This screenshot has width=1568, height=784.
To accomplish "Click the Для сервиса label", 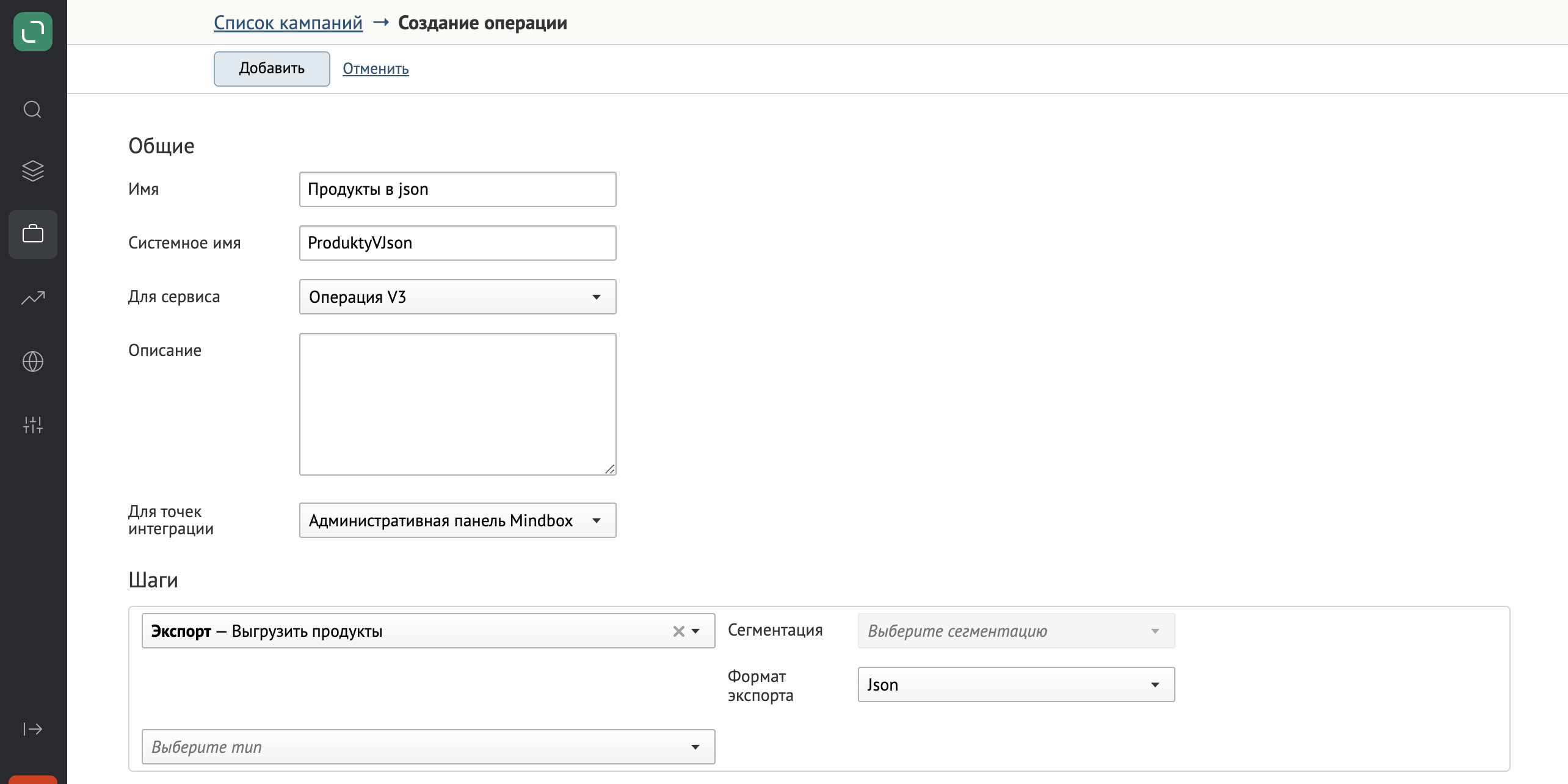I will pos(174,297).
